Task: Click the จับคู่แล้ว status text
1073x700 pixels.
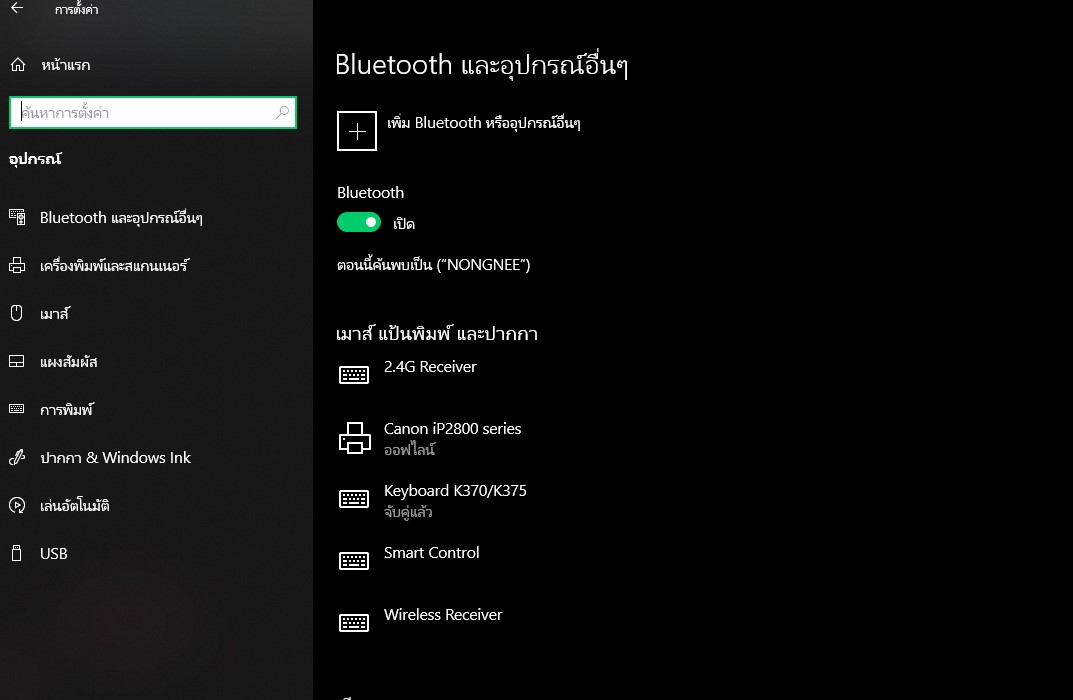Action: pos(408,512)
